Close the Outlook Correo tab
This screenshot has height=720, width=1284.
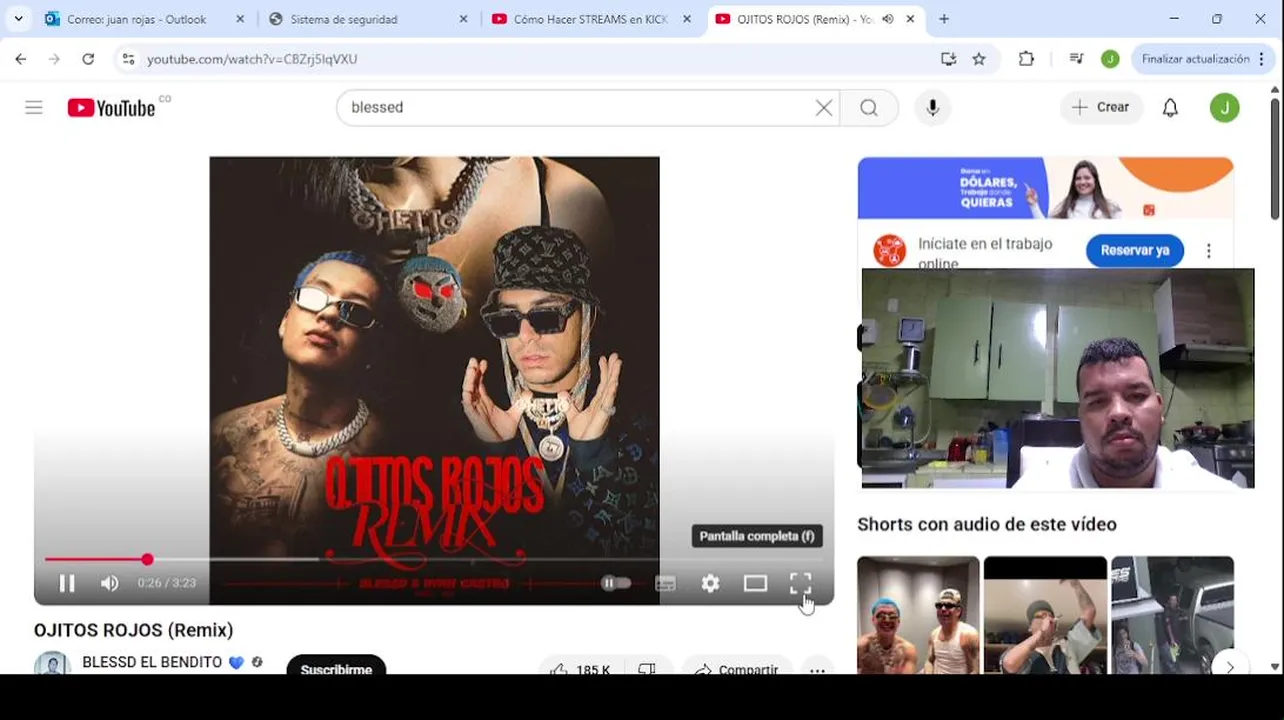pyautogui.click(x=240, y=19)
